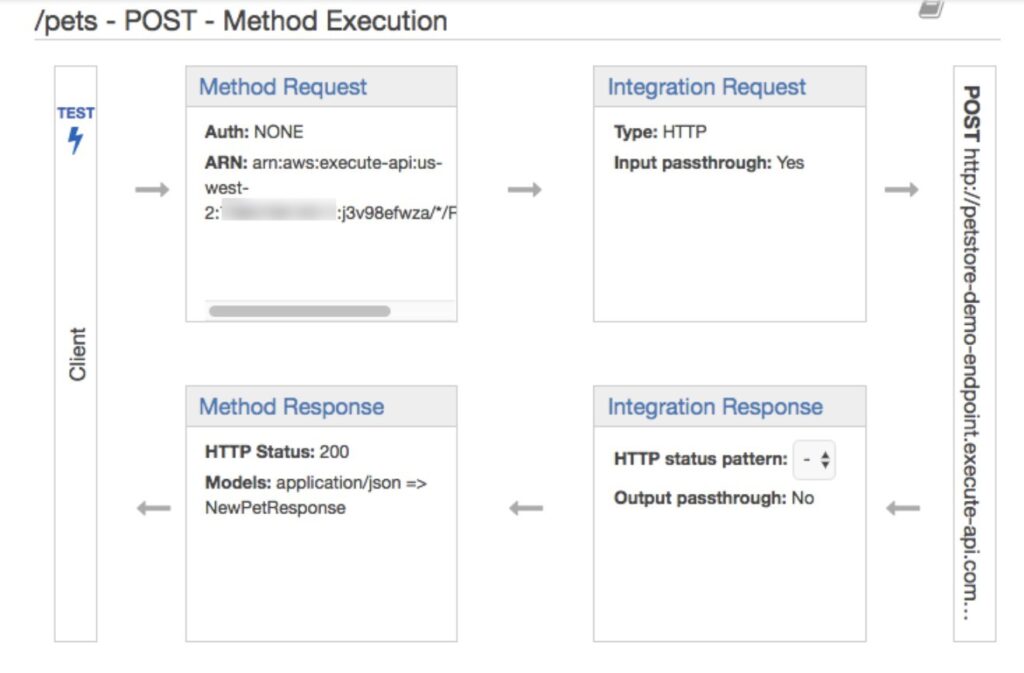Open the Method Response settings
Image resolution: width=1024 pixels, height=673 pixels.
point(290,406)
